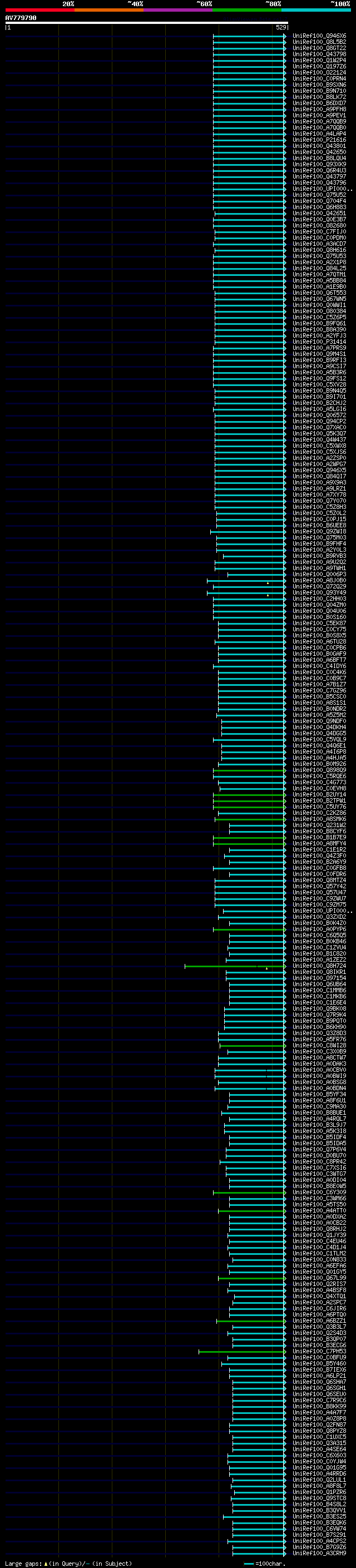Select hit label UniRef100_B8LQU4

click(319, 159)
